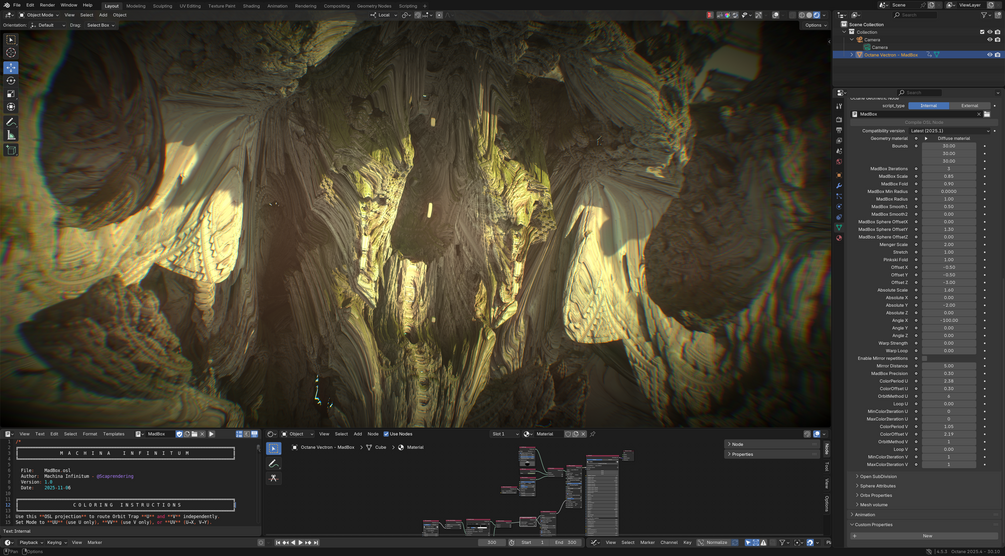Image resolution: width=1005 pixels, height=556 pixels.
Task: Pick the Annotate tool
Action: pyautogui.click(x=11, y=121)
